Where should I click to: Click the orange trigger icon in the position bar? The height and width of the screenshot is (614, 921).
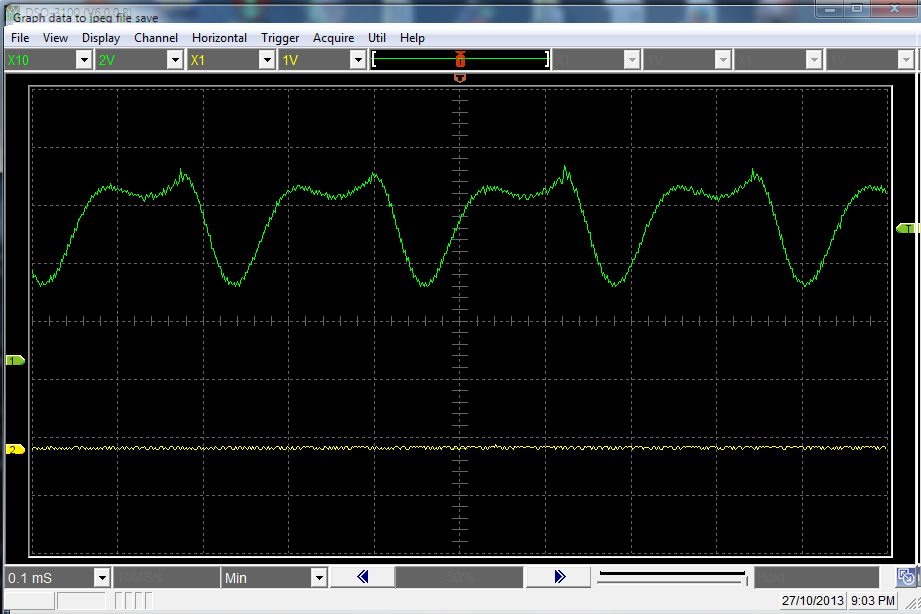460,59
